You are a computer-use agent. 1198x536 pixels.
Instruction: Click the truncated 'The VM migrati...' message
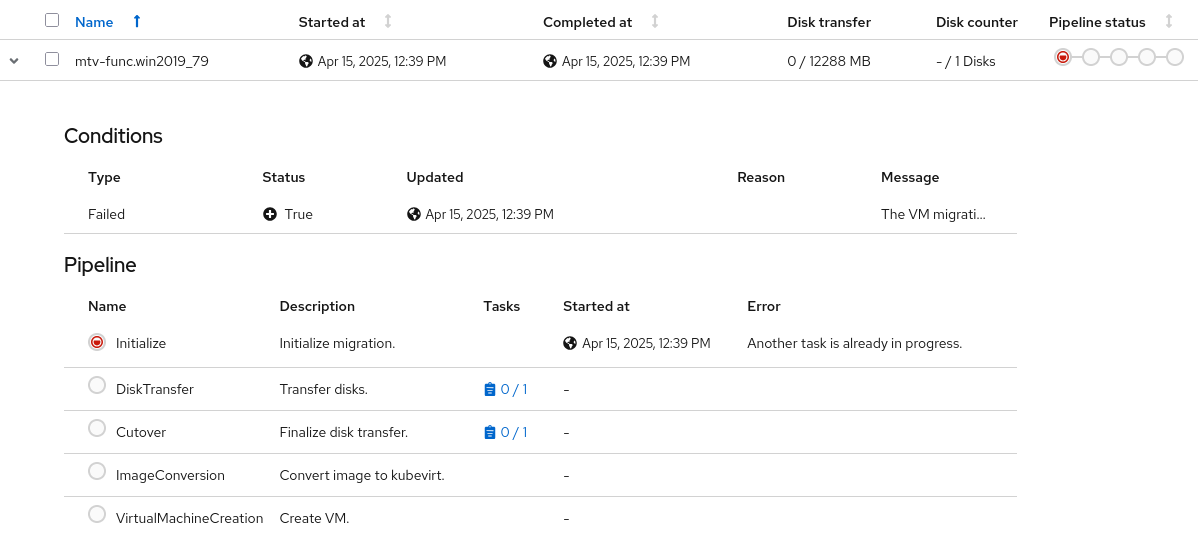933,214
